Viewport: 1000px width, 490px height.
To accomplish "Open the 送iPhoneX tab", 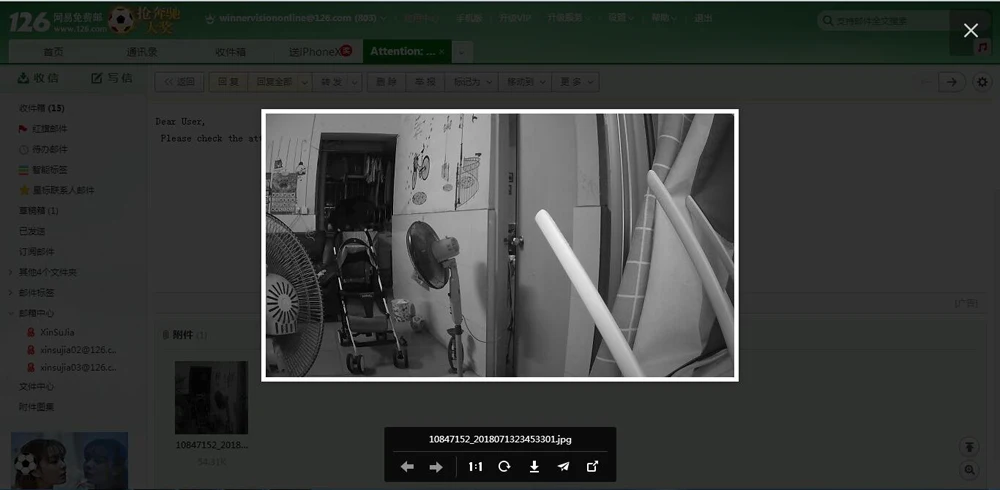I will [x=319, y=52].
